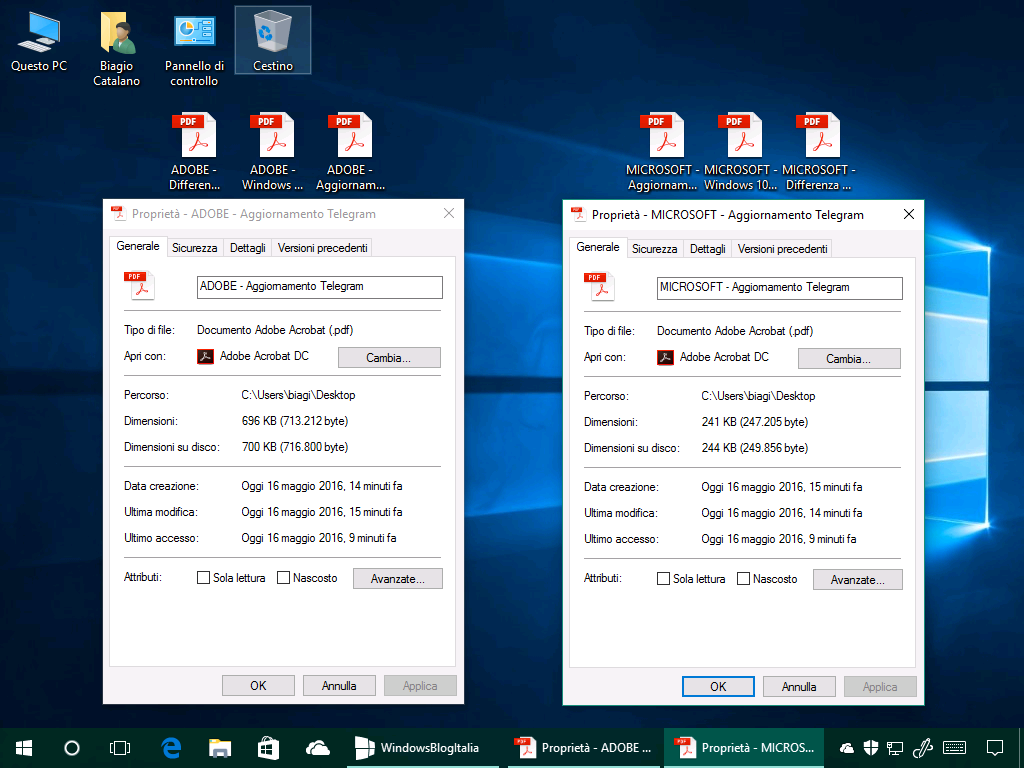Click the 700 KB (716.800 byte) disk size value
Image resolution: width=1024 pixels, height=768 pixels.
pyautogui.click(x=295, y=447)
